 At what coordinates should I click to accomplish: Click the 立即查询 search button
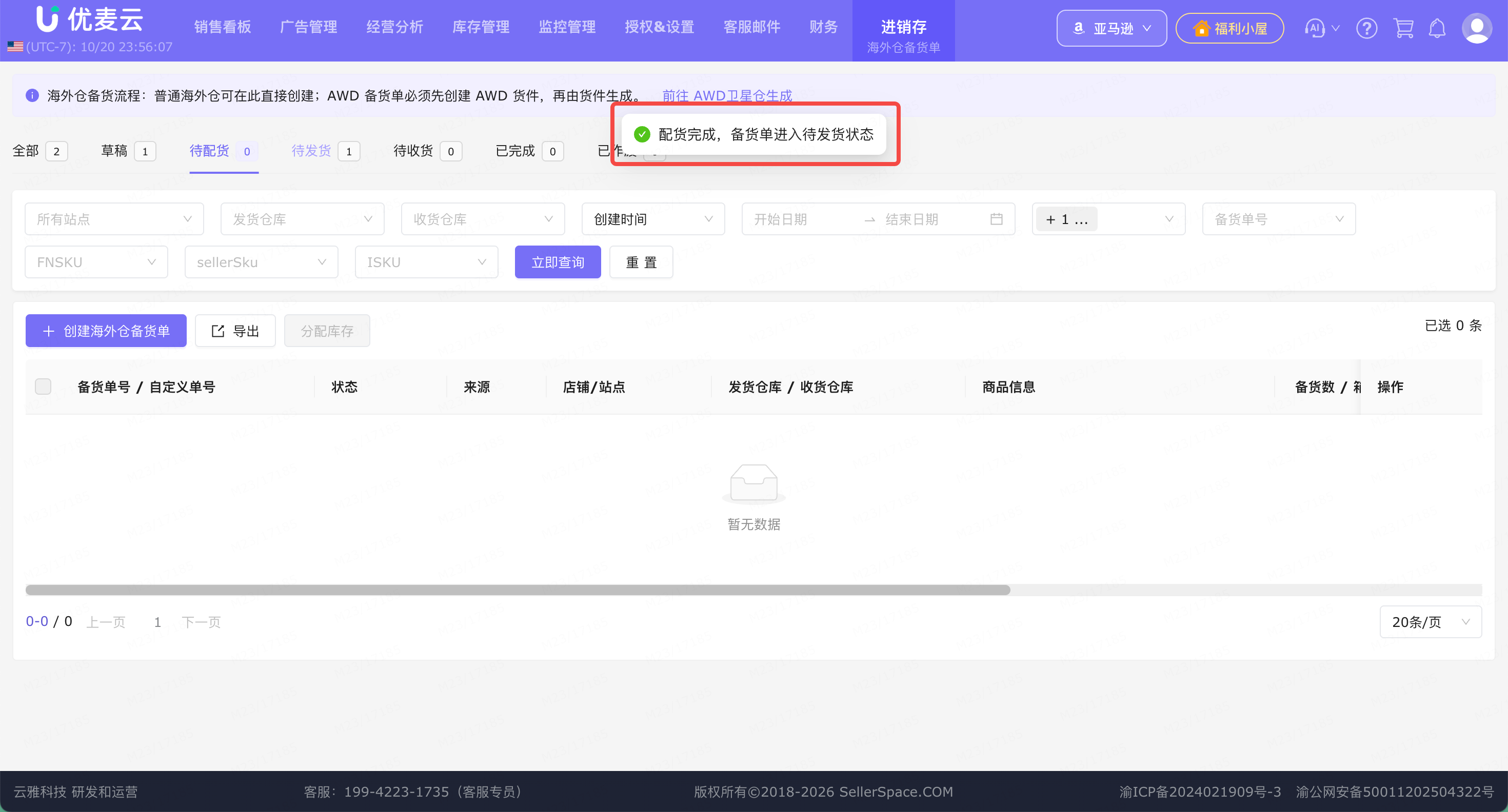558,262
